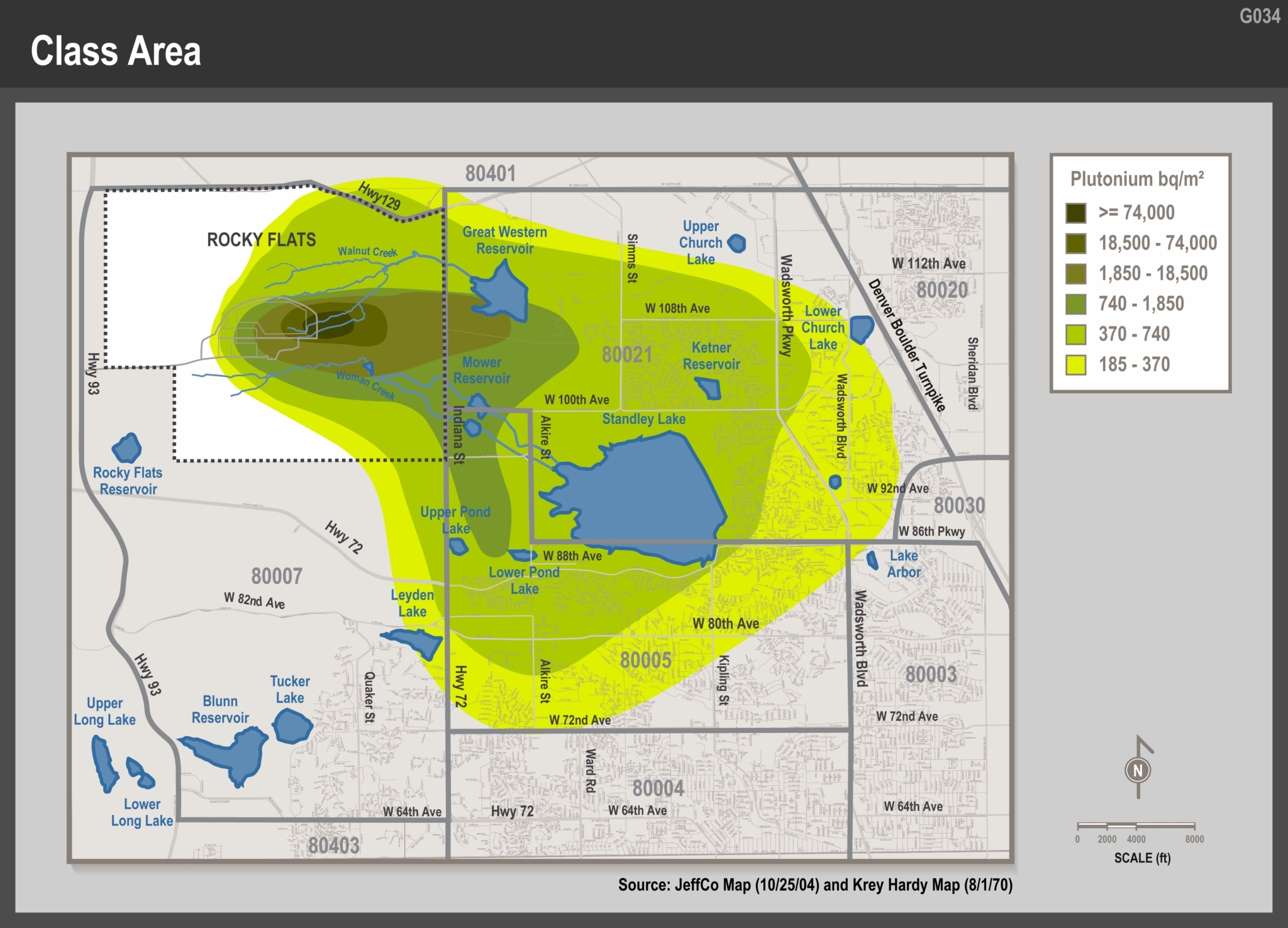This screenshot has height=928, width=1288.
Task: Click the Rocky Flats Reservoir label
Action: (x=128, y=481)
